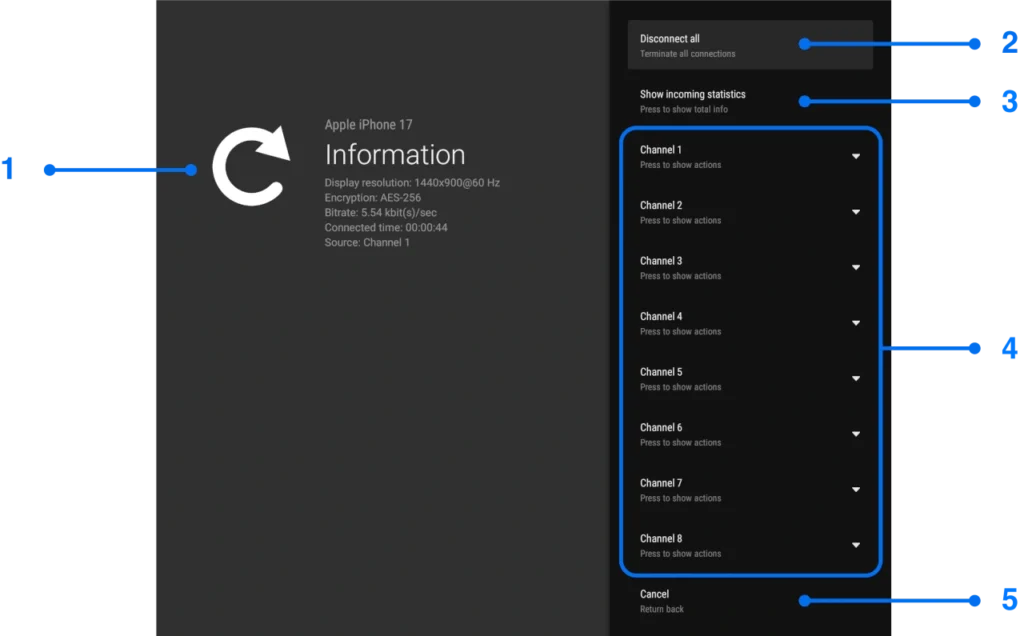Expand Channel 7 actions chevron

(x=856, y=489)
